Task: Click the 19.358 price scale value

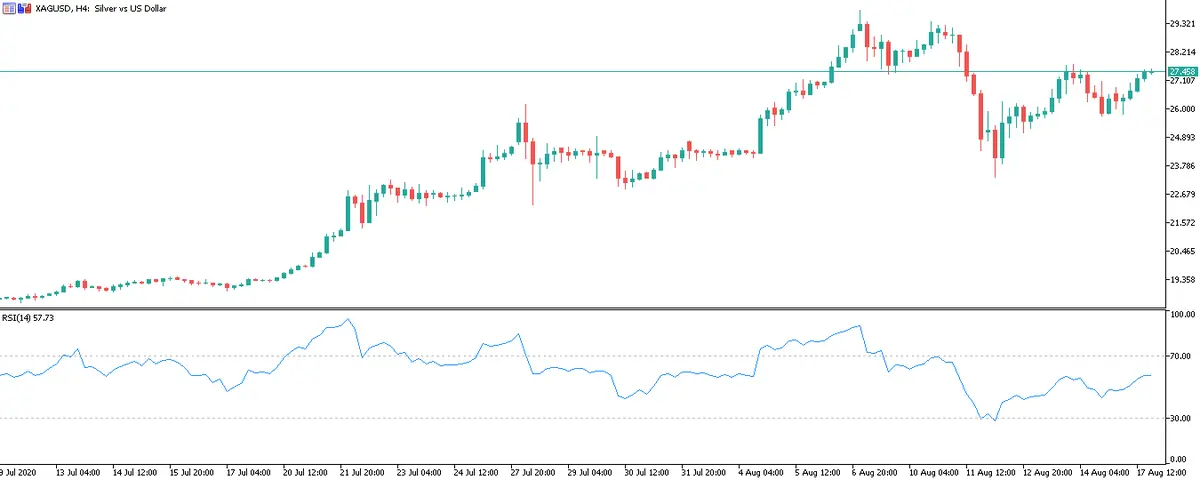Action: [1183, 280]
